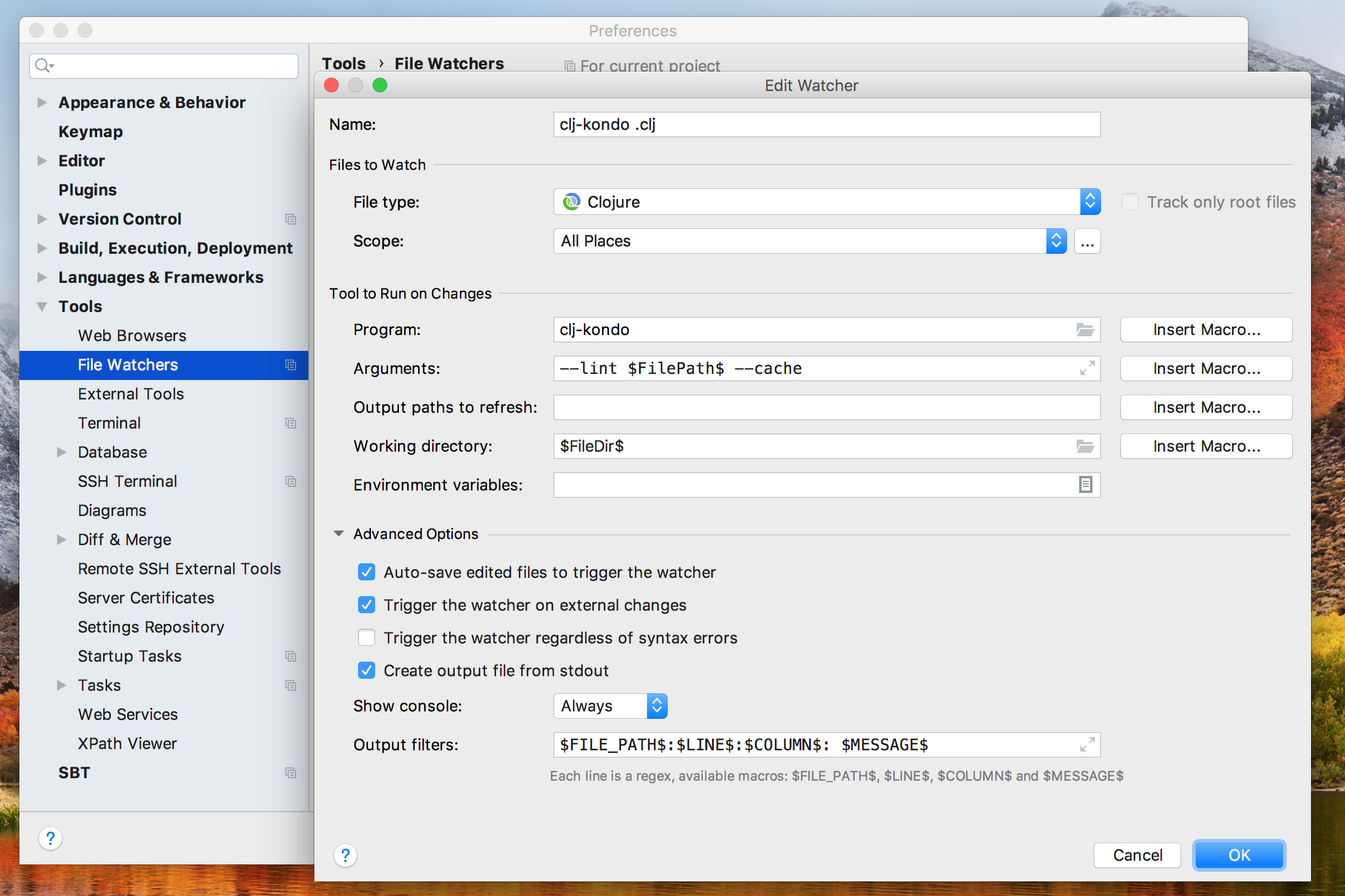
Task: Open the Environment variables editor icon
Action: point(1085,484)
